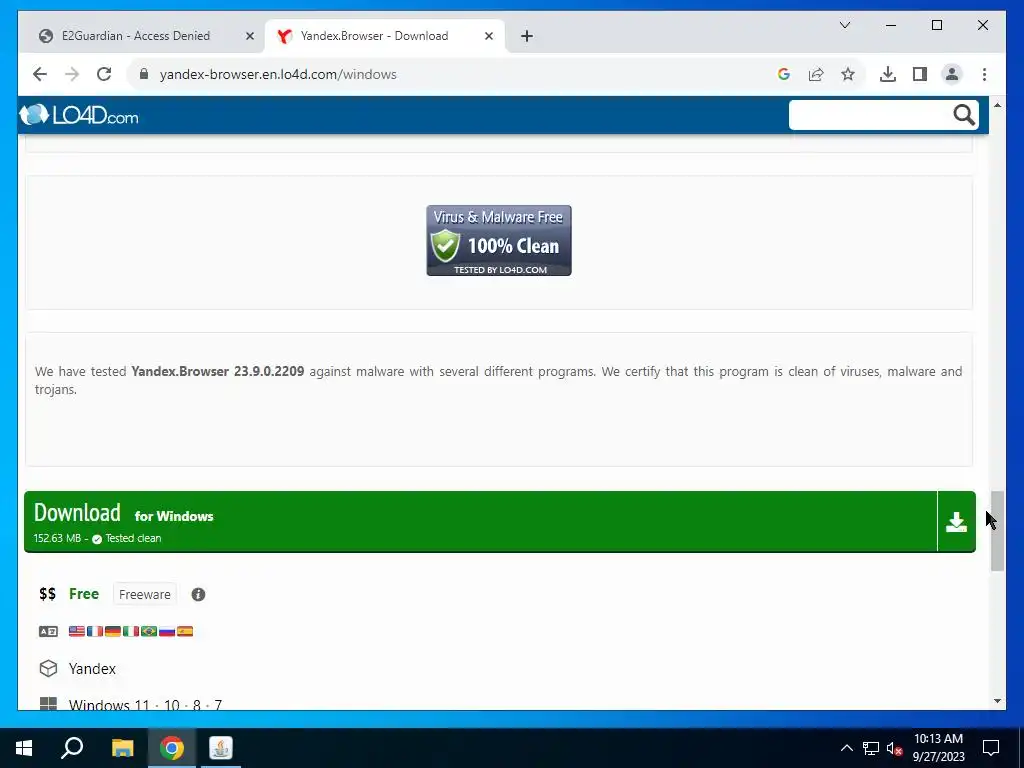
Task: Open the notification center icon
Action: (x=991, y=748)
